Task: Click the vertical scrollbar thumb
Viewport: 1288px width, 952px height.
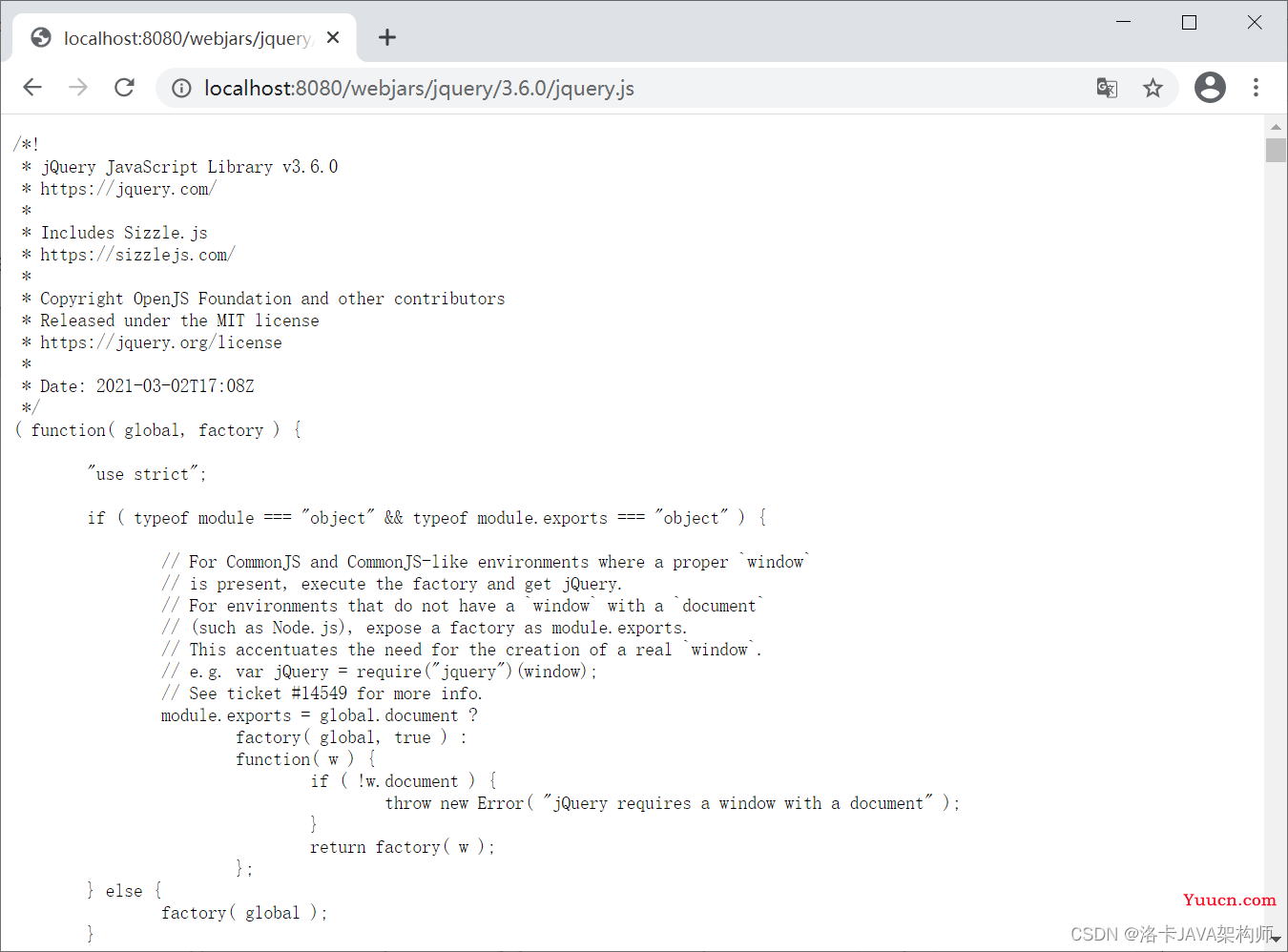Action: pos(1276,150)
